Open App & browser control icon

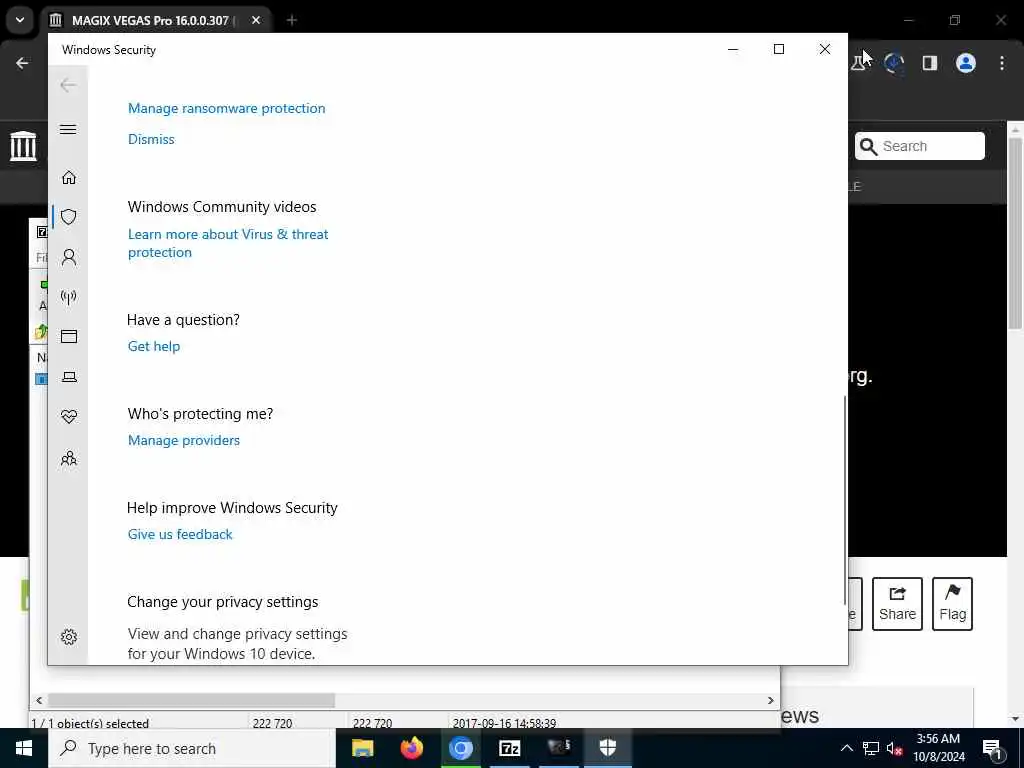(x=69, y=336)
